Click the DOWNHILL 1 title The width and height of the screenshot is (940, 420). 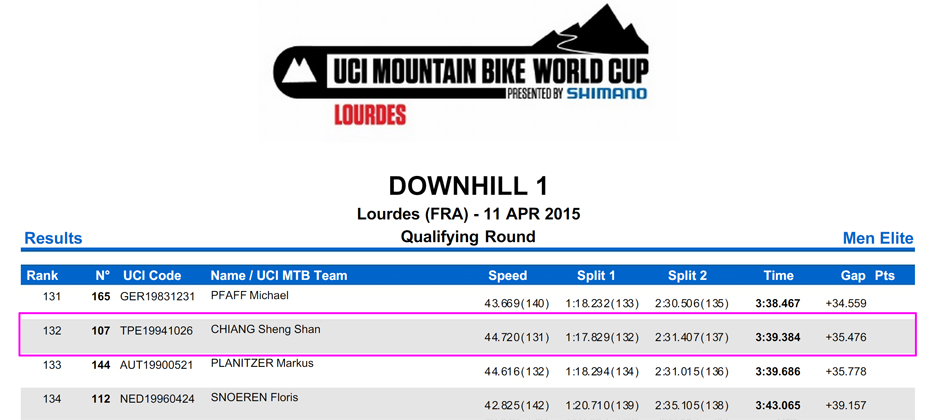click(x=468, y=186)
